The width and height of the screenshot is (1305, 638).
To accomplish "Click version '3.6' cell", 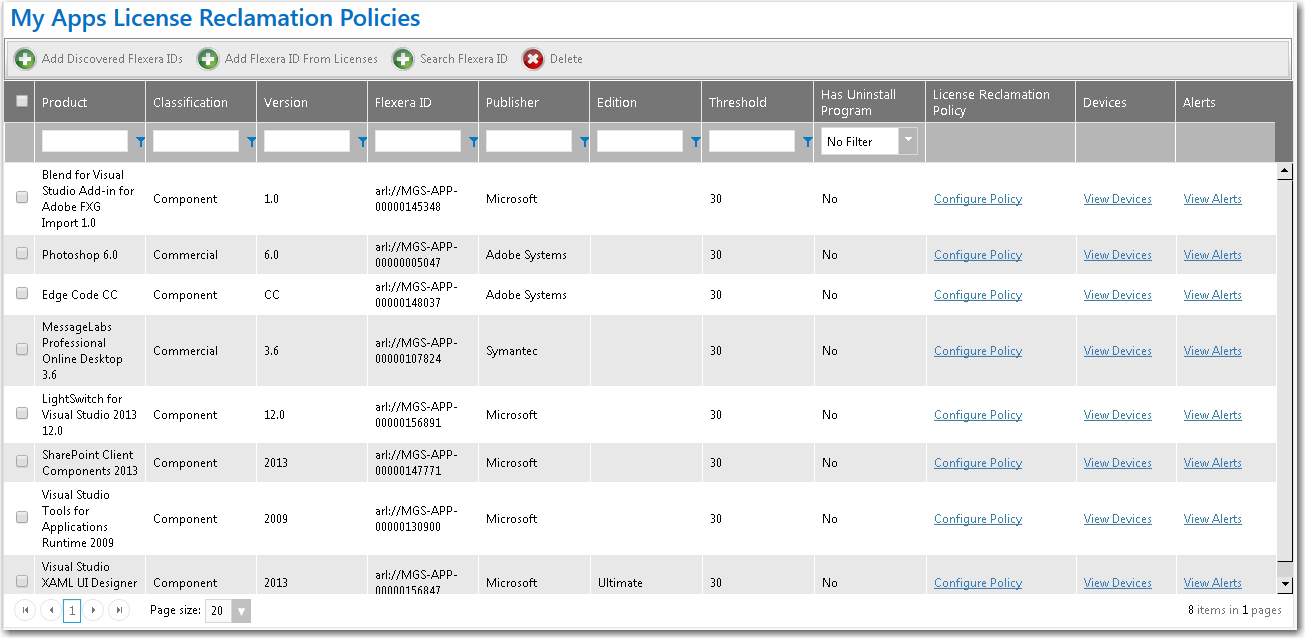I will [271, 351].
